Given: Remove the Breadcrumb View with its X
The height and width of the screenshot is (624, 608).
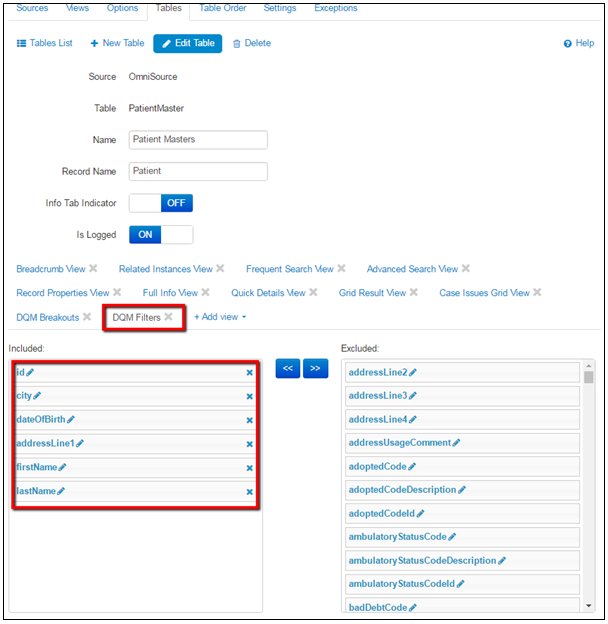Looking at the screenshot, I should pyautogui.click(x=93, y=268).
